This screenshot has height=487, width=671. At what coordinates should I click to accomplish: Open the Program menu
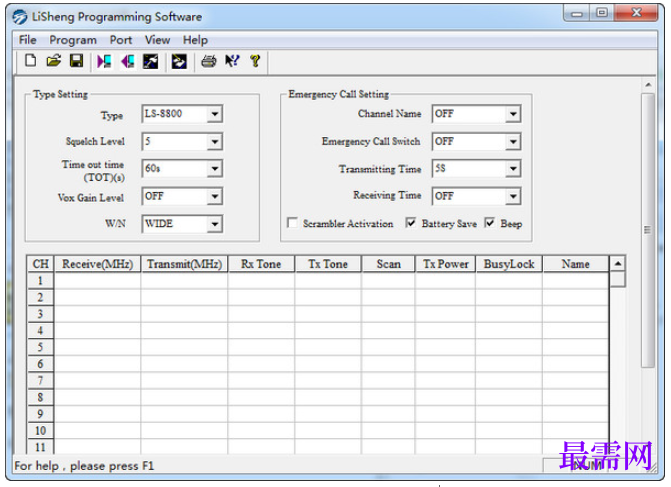(x=73, y=40)
